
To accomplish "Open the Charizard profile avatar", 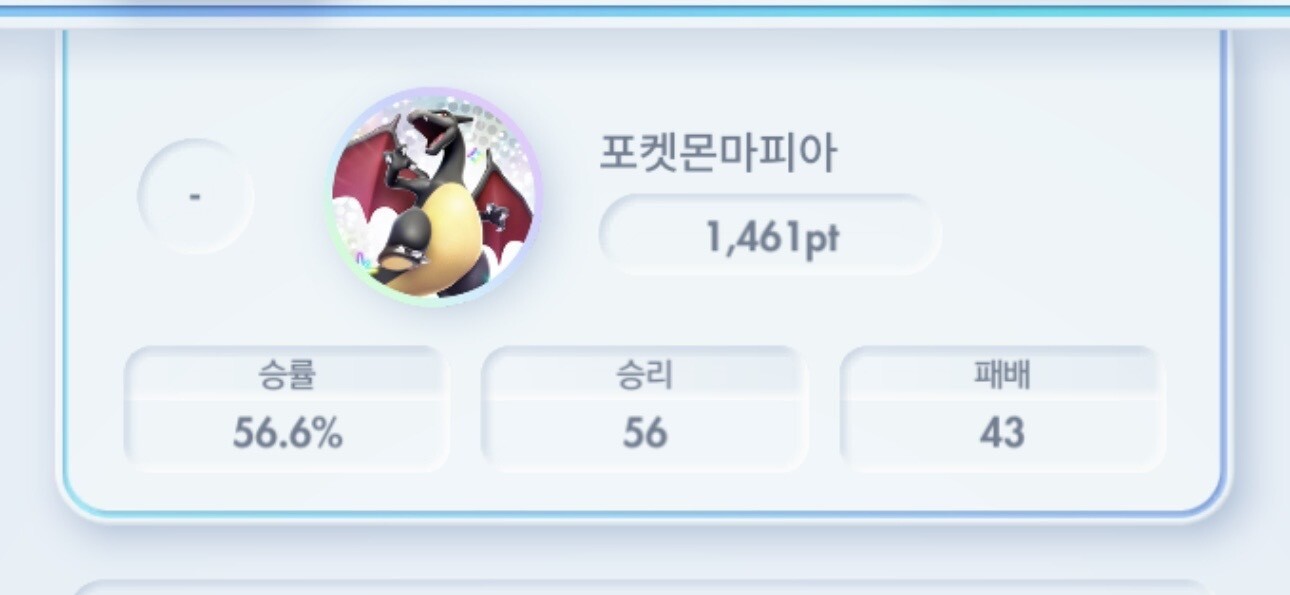I will pos(433,197).
